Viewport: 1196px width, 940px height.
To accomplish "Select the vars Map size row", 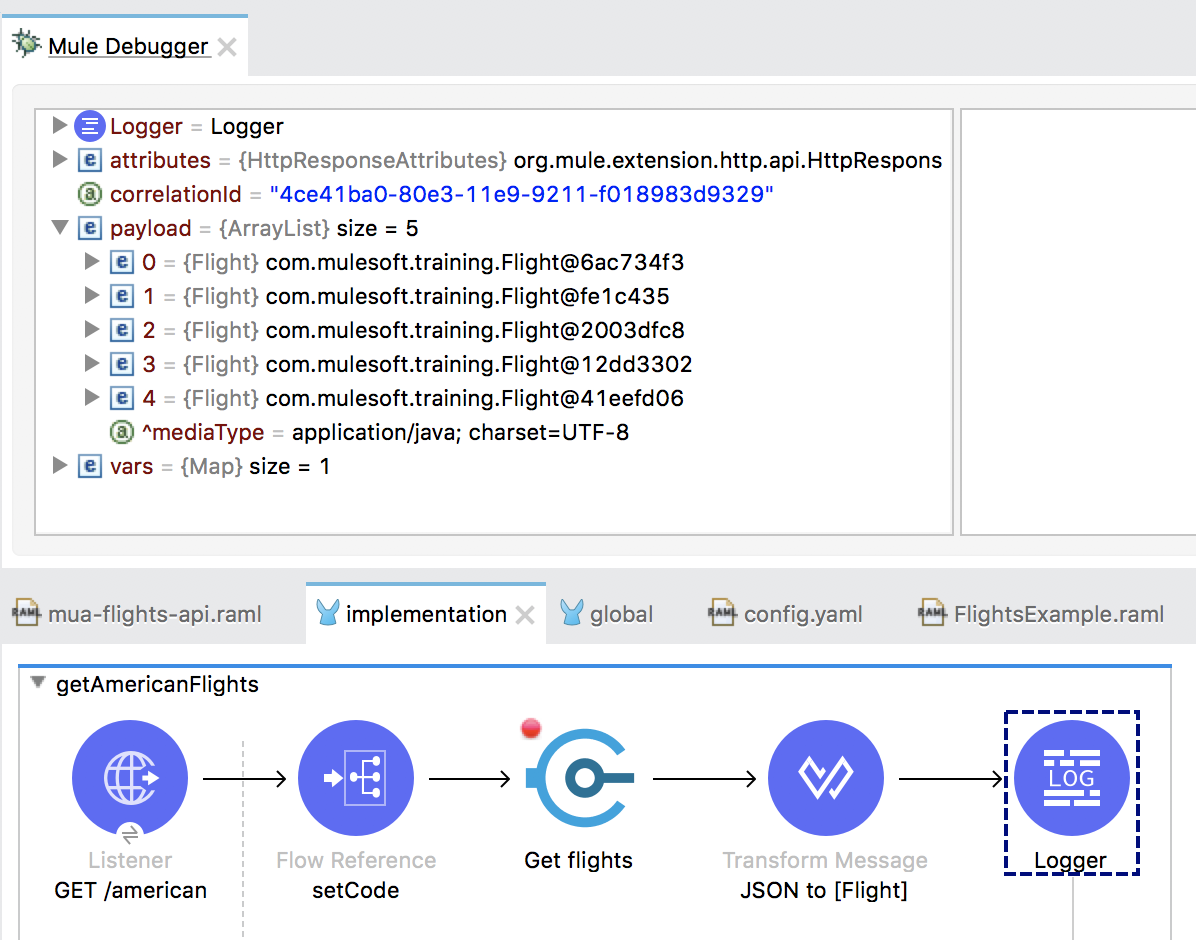I will 204,466.
